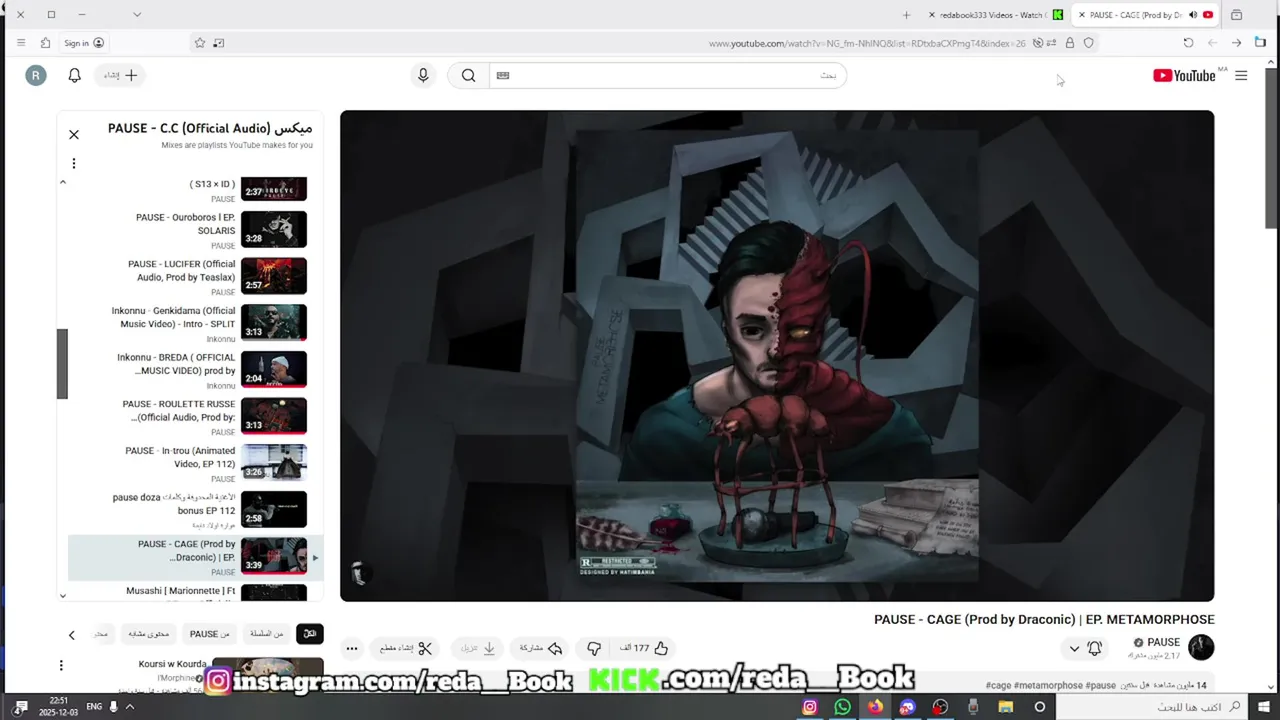Open the browser application menu

21,43
